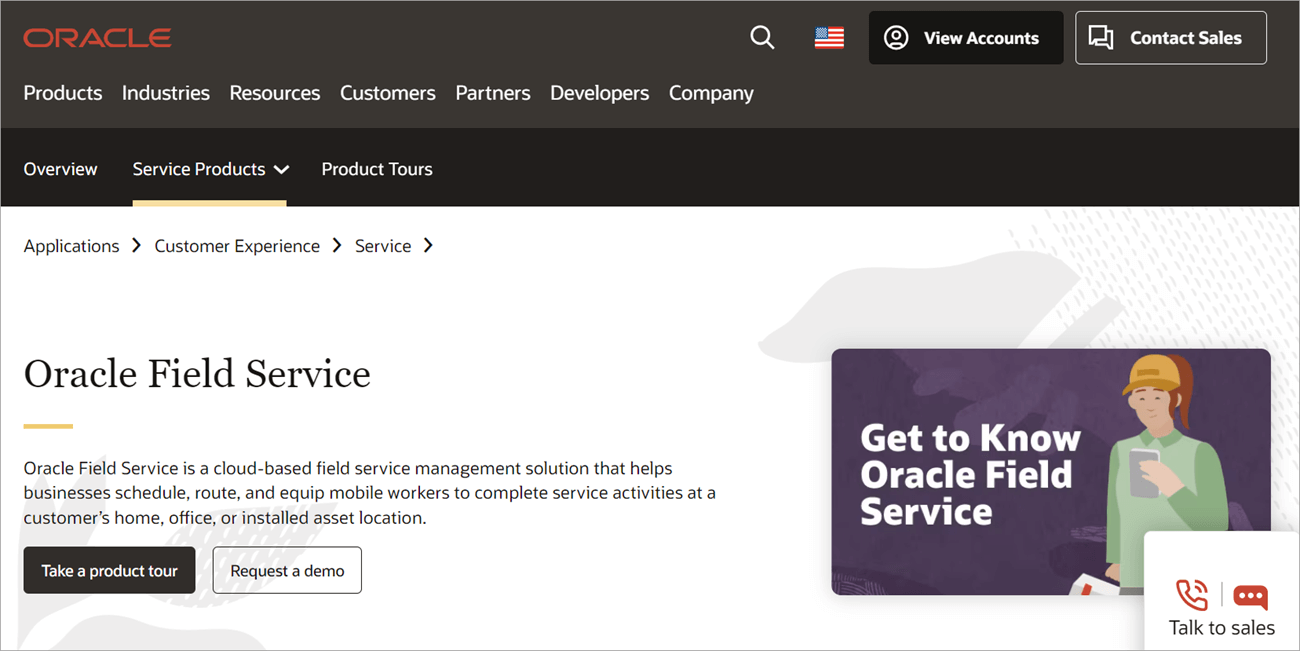Open the Partners menu
This screenshot has width=1300, height=651.
point(493,93)
